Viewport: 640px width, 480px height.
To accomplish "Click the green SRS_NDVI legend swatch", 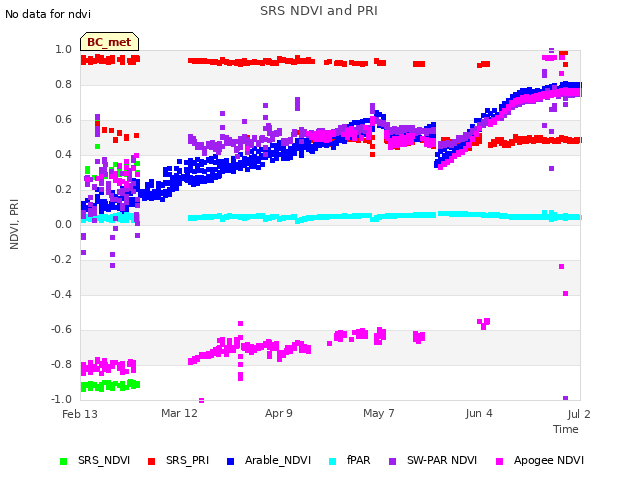I will click(63, 461).
